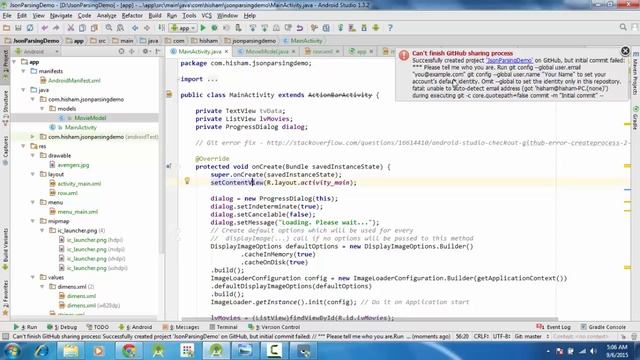Click the search magnifier at toolbar right
Screen dimensions: 640x360
[x=623, y=27]
